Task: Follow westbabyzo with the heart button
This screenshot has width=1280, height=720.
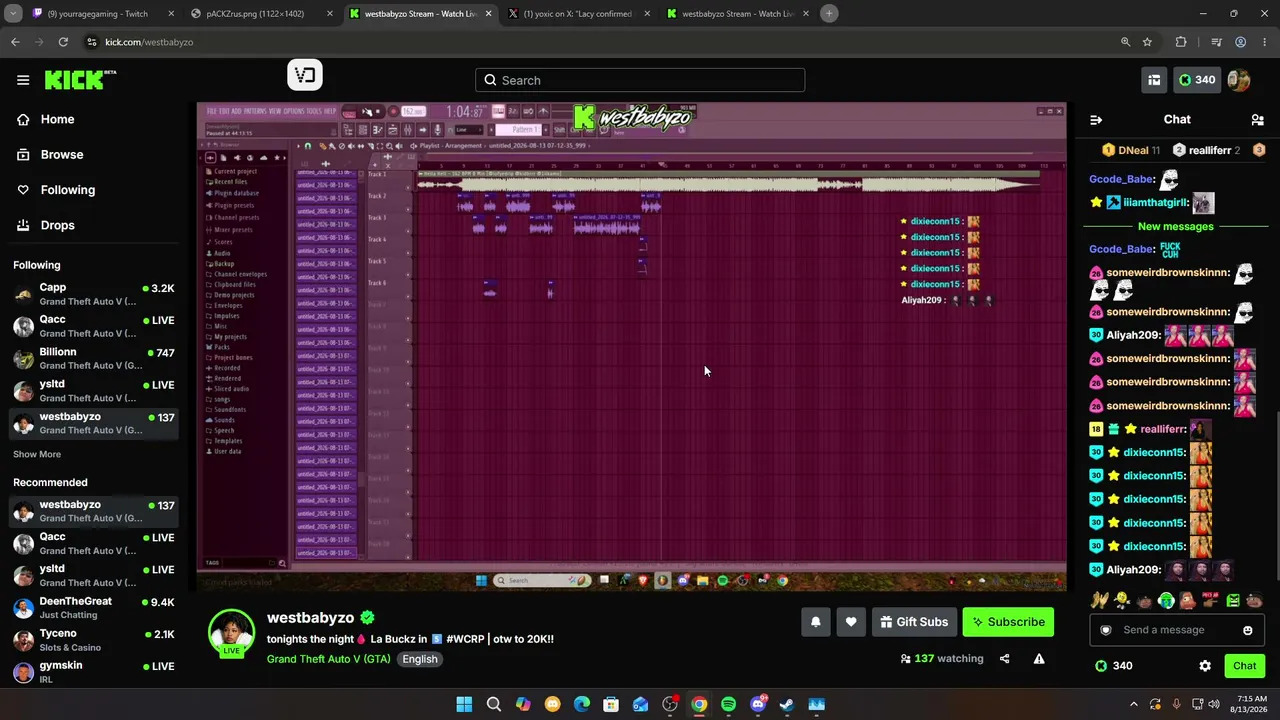Action: click(x=851, y=622)
